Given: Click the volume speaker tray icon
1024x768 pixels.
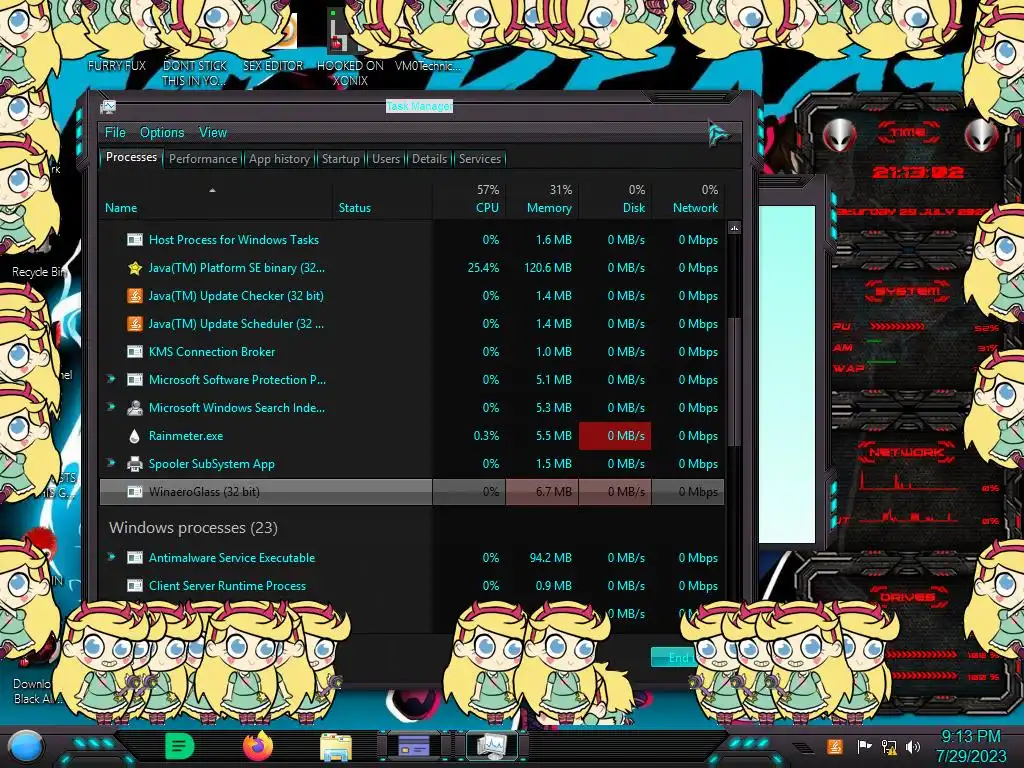Looking at the screenshot, I should pyautogui.click(x=913, y=746).
